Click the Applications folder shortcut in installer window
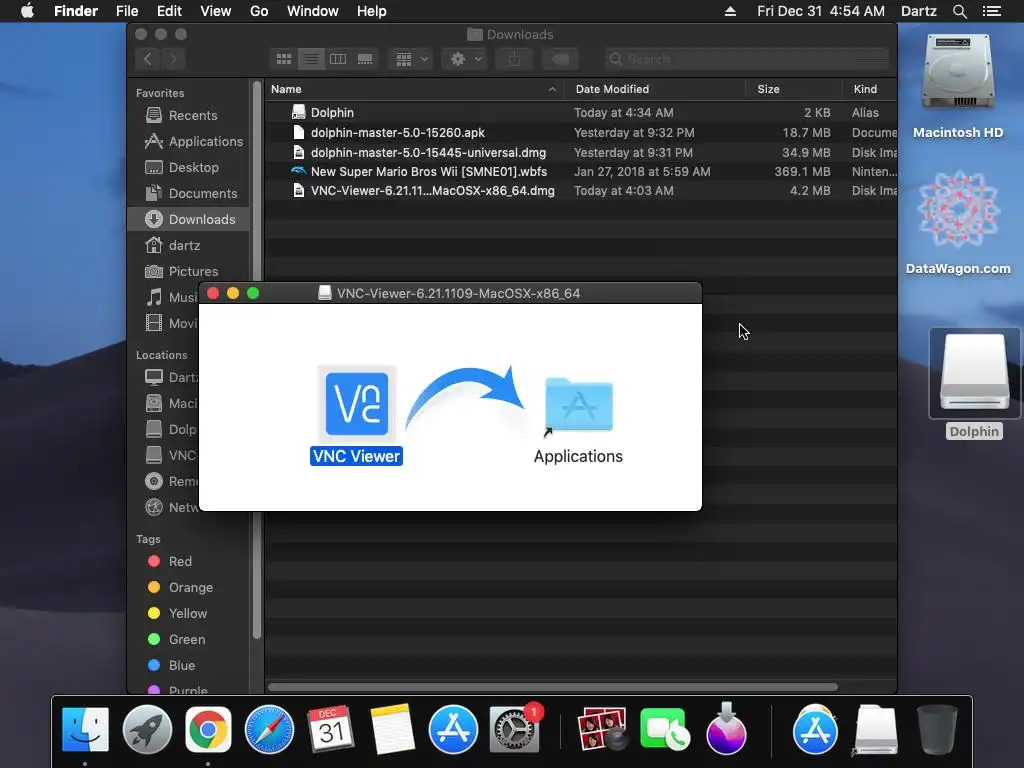This screenshot has width=1024, height=768. coord(579,405)
